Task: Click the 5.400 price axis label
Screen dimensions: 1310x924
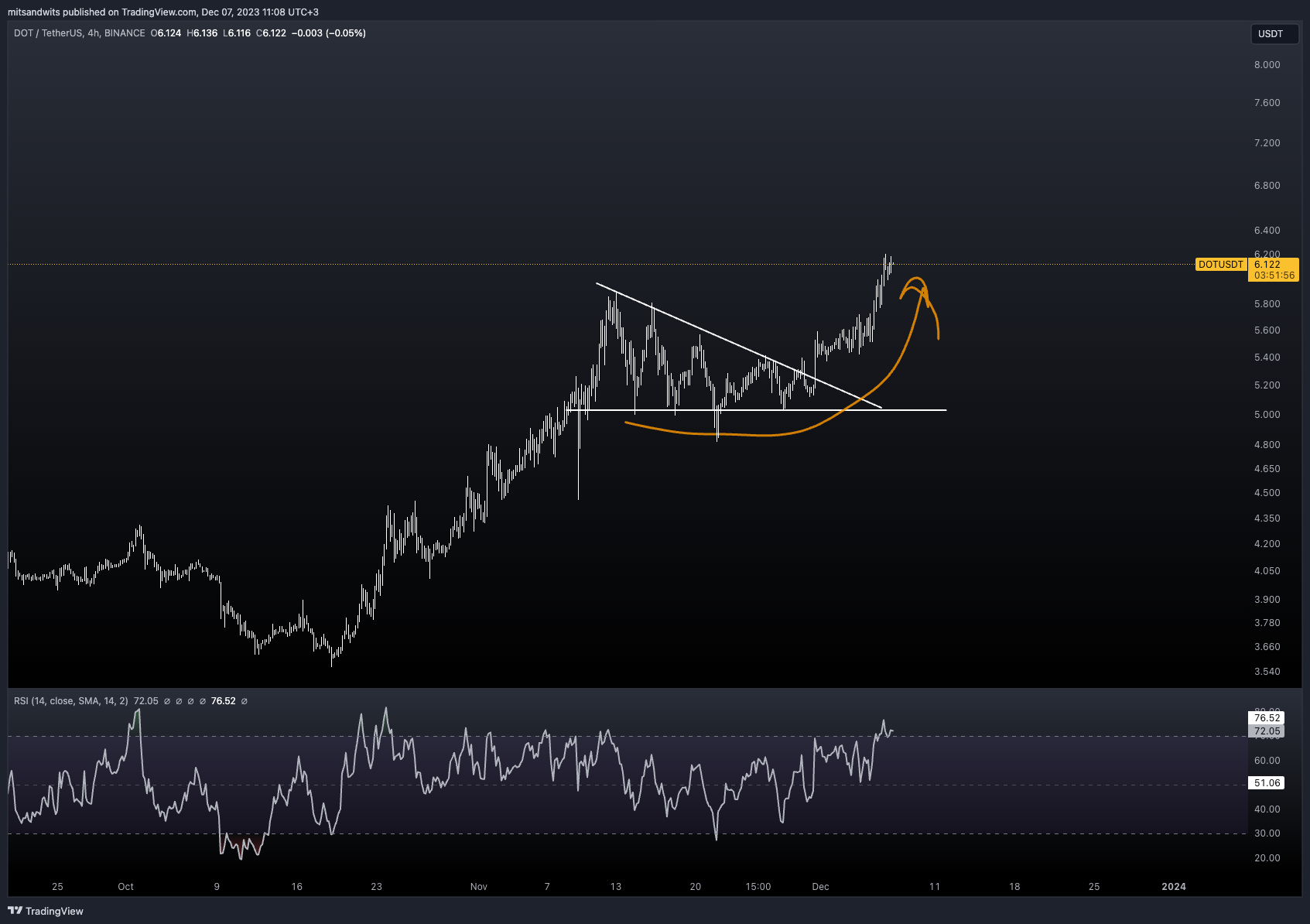Action: tap(1267, 358)
